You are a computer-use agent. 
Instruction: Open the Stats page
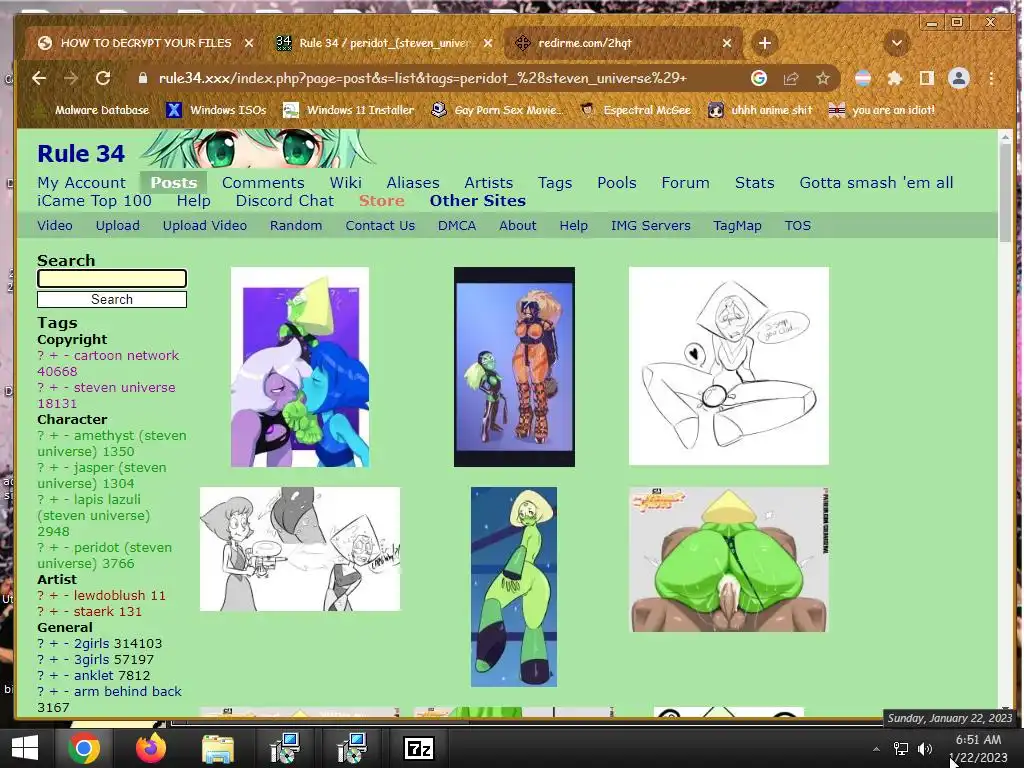pos(754,183)
